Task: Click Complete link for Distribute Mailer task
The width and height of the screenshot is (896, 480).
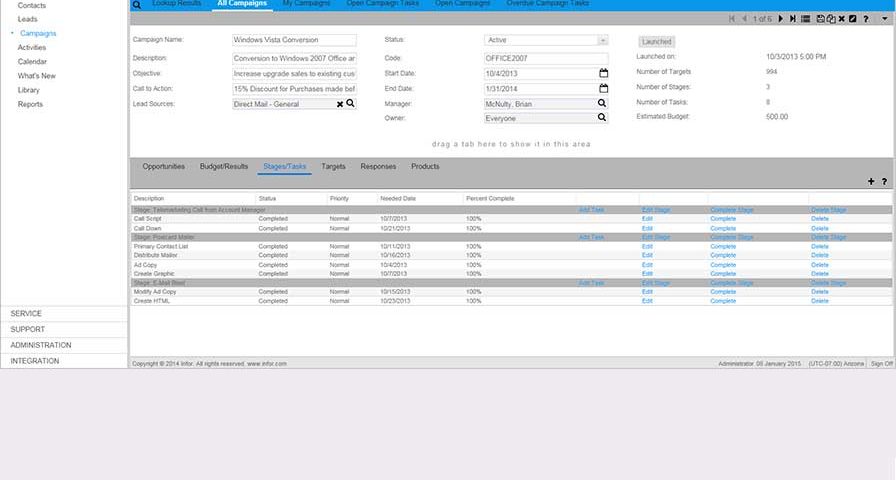Action: tap(723, 255)
